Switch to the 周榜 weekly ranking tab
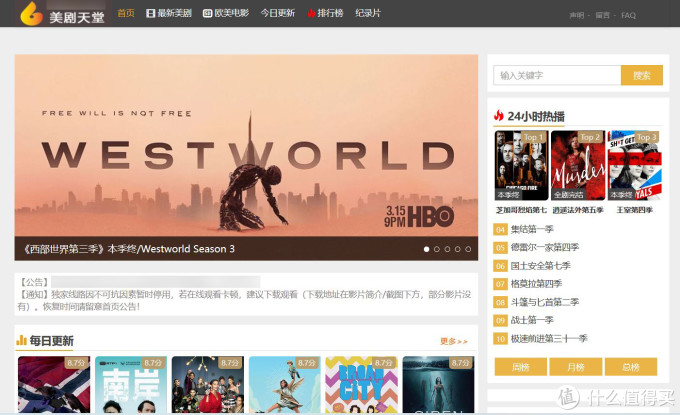680x415 pixels. 520,367
